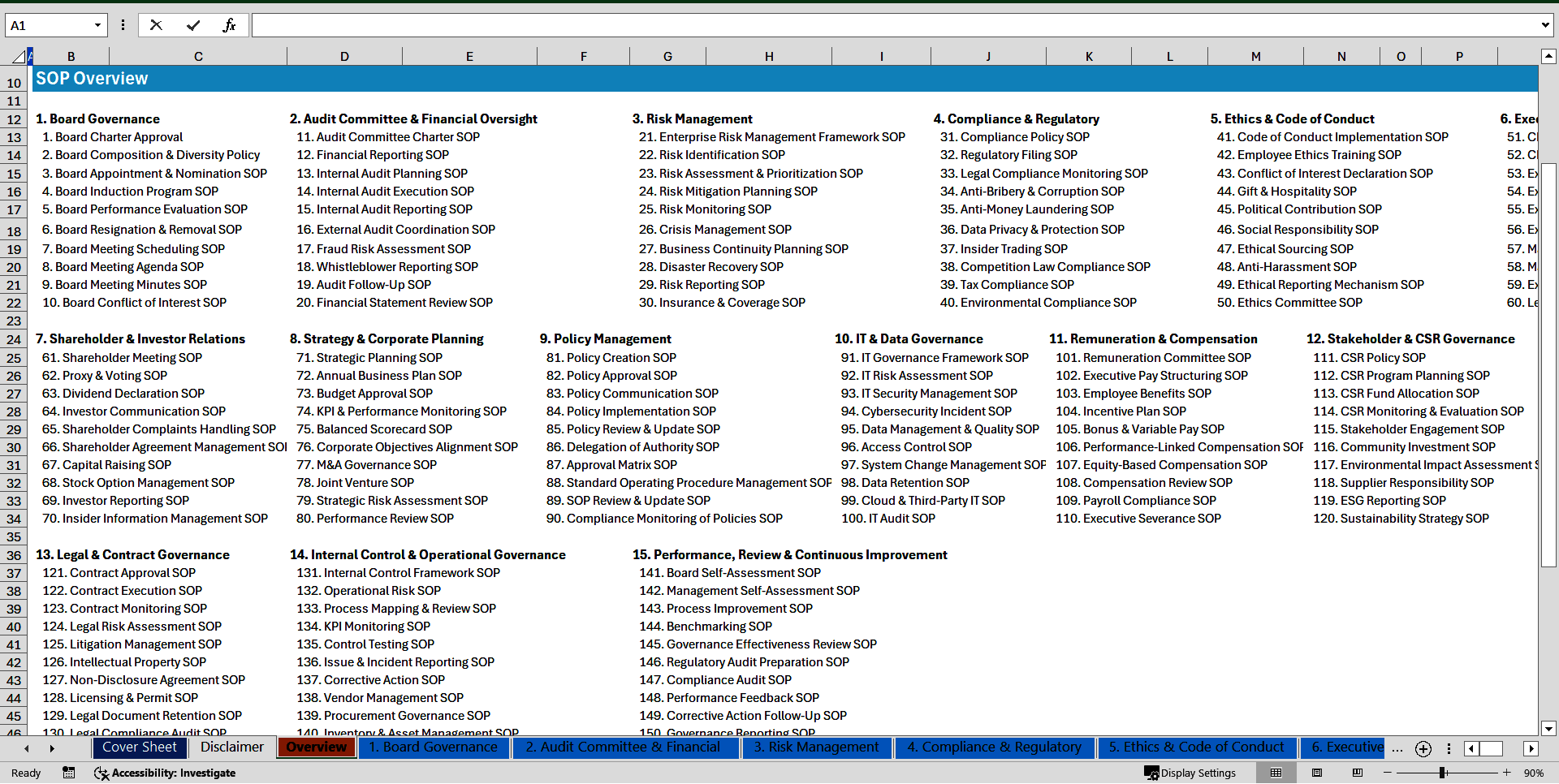The width and height of the screenshot is (1559, 784).
Task: Open the Accessibility: Investigate checker
Action: point(165,773)
